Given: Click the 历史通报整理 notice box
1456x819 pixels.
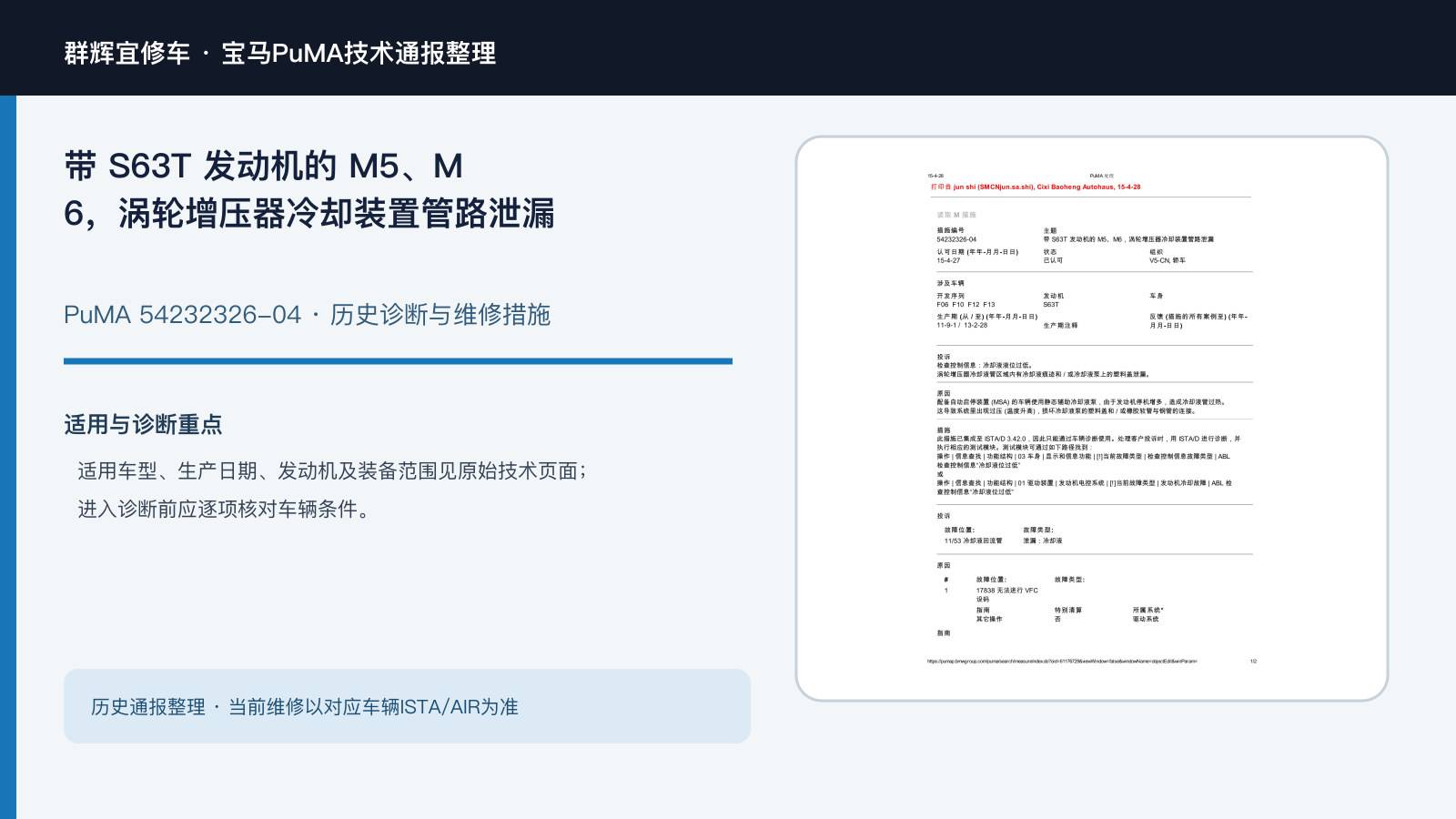Looking at the screenshot, I should pyautogui.click(x=407, y=706).
